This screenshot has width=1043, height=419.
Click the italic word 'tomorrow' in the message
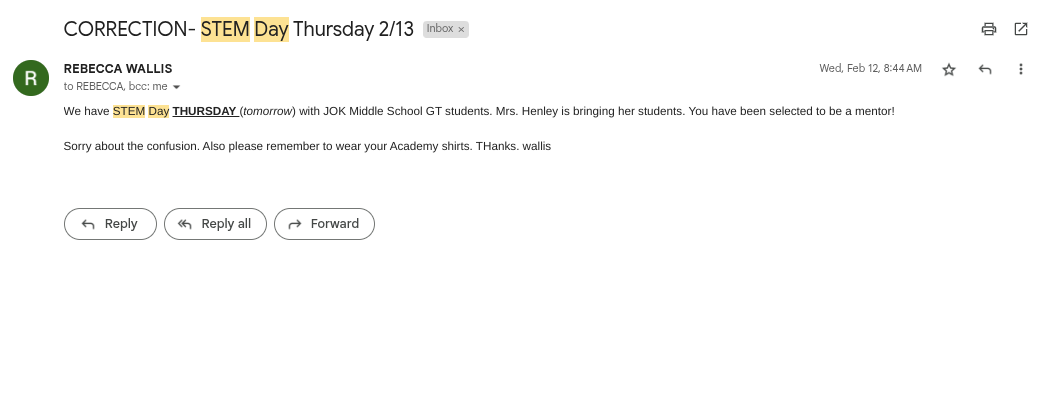point(269,111)
